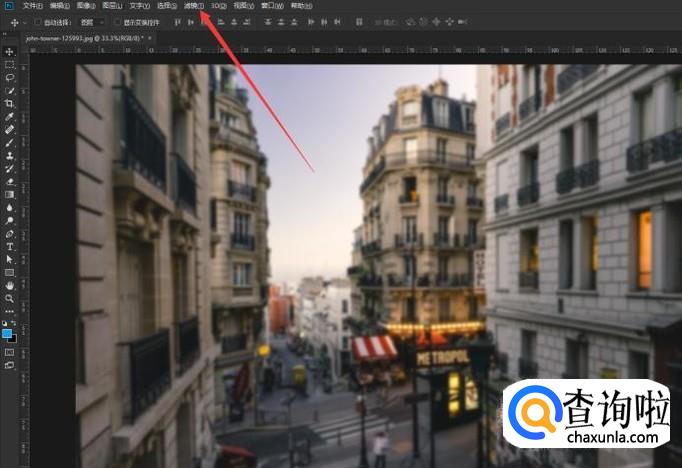Select the Lasso tool

pyautogui.click(x=9, y=78)
